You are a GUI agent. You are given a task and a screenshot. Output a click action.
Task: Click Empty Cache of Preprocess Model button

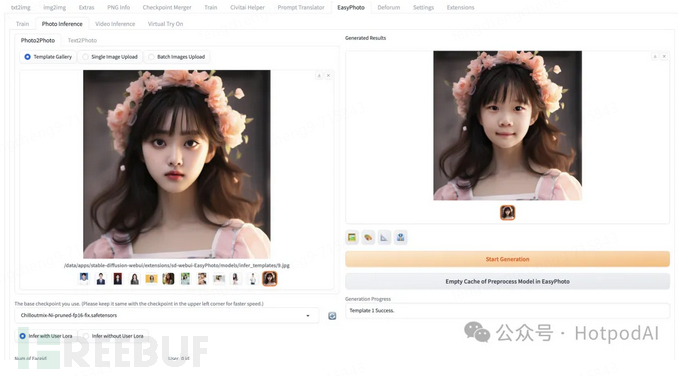click(x=507, y=281)
